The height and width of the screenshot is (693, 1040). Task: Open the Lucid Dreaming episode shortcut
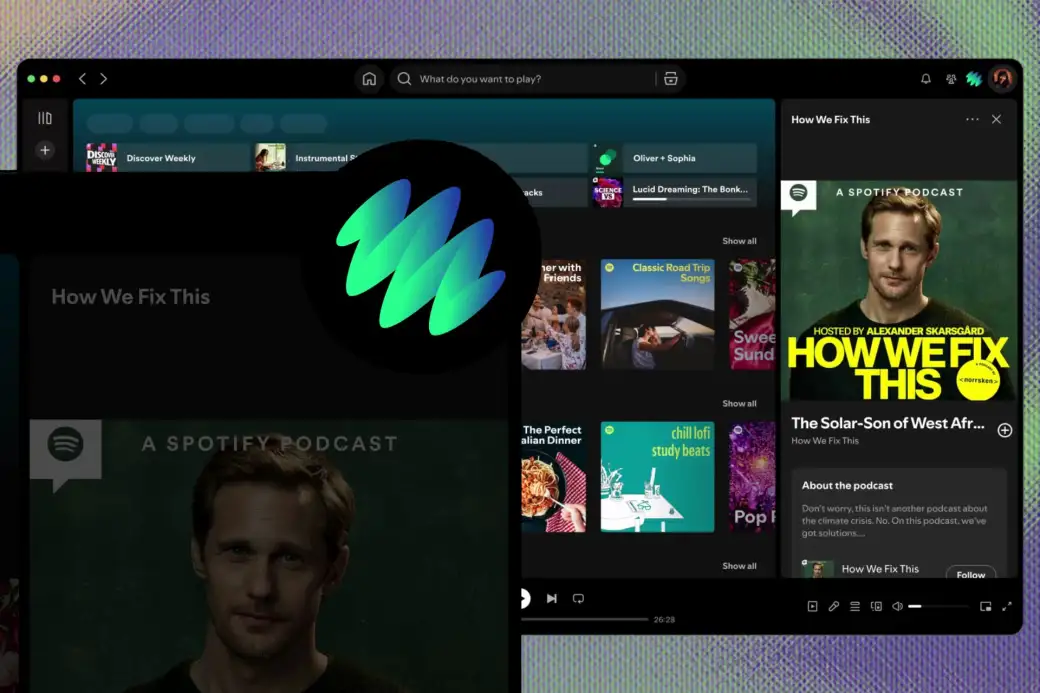pyautogui.click(x=675, y=192)
